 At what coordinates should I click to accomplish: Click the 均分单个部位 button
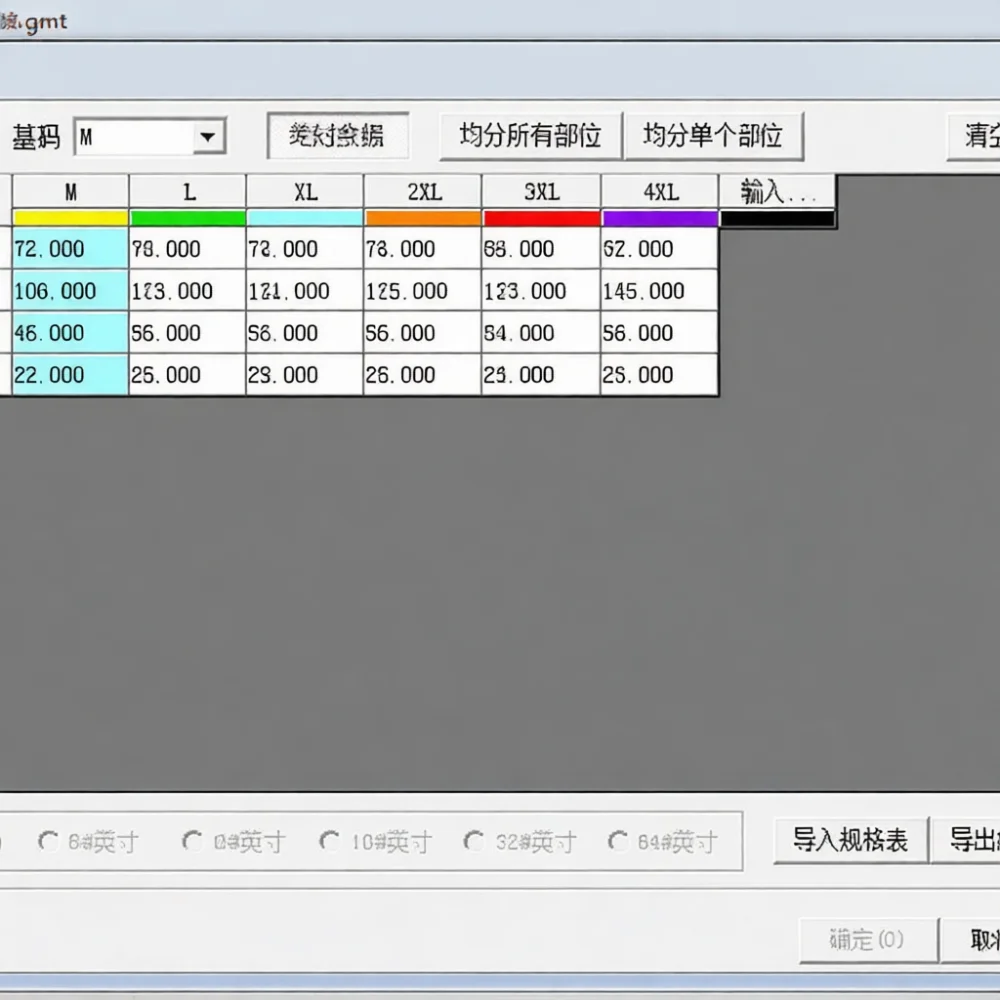click(713, 136)
